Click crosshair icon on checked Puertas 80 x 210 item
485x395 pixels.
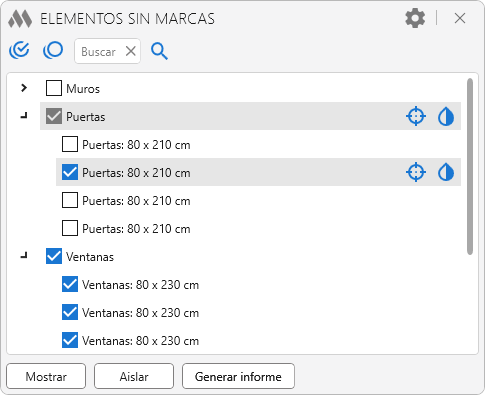coord(416,172)
